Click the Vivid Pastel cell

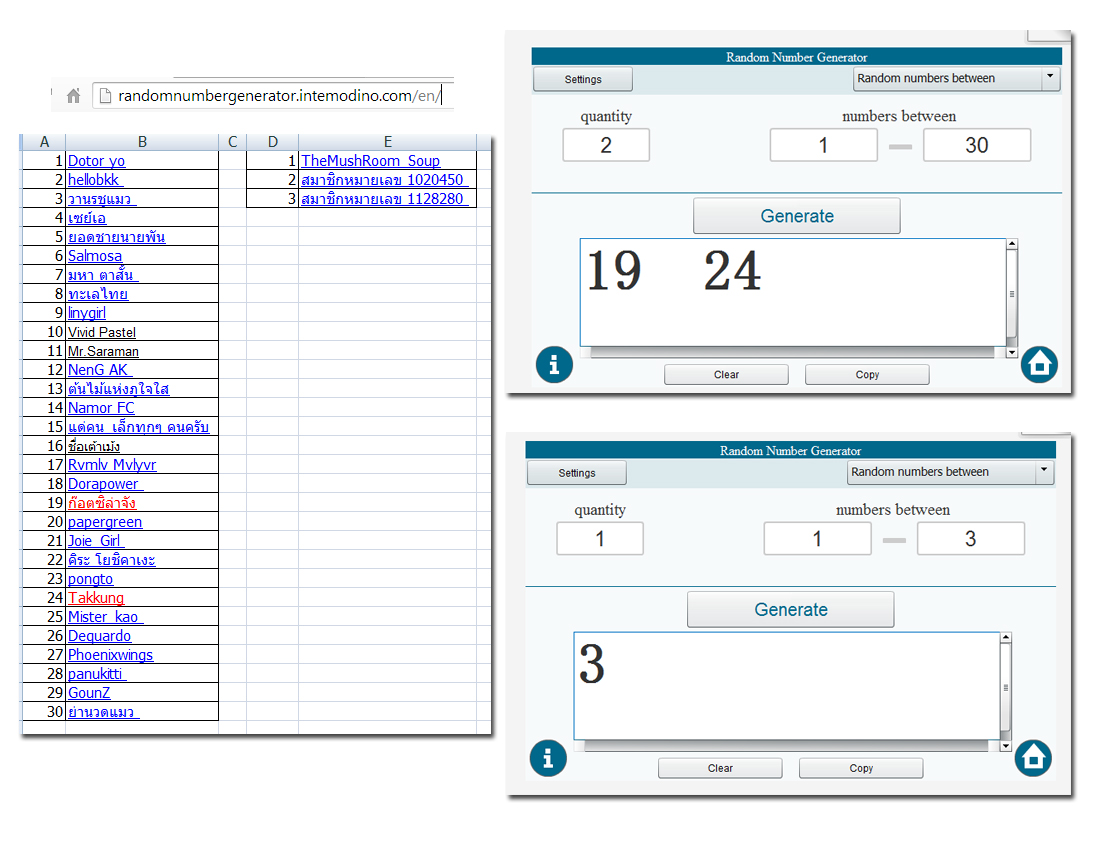point(142,332)
